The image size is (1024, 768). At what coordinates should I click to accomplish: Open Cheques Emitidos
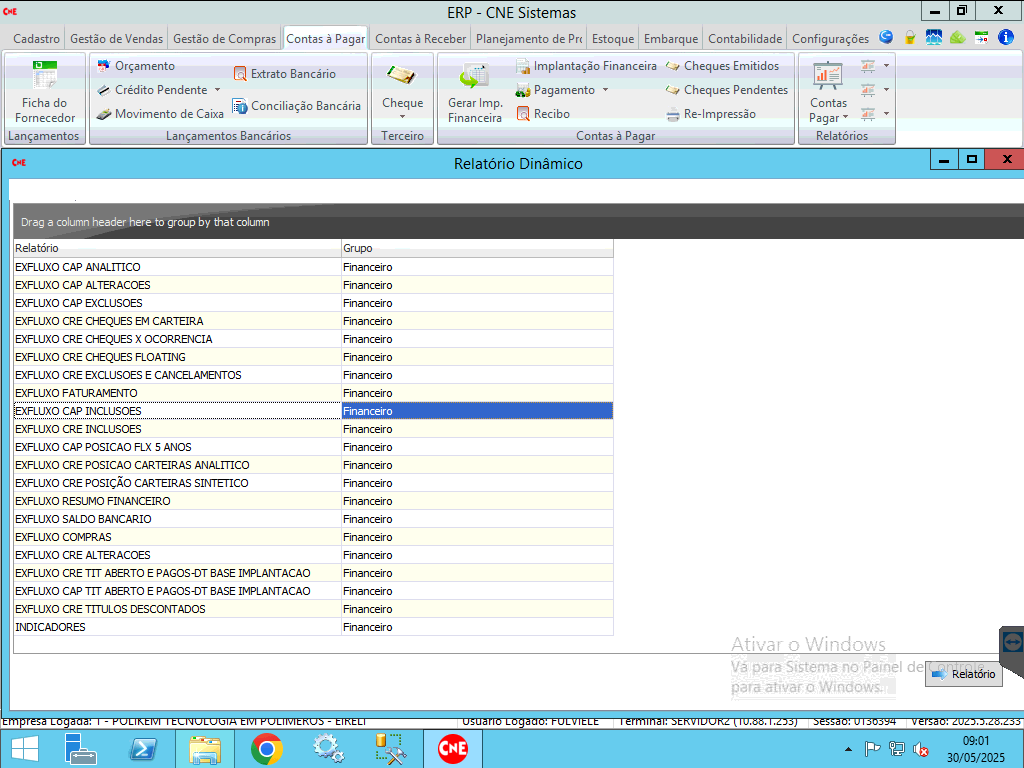click(730, 66)
